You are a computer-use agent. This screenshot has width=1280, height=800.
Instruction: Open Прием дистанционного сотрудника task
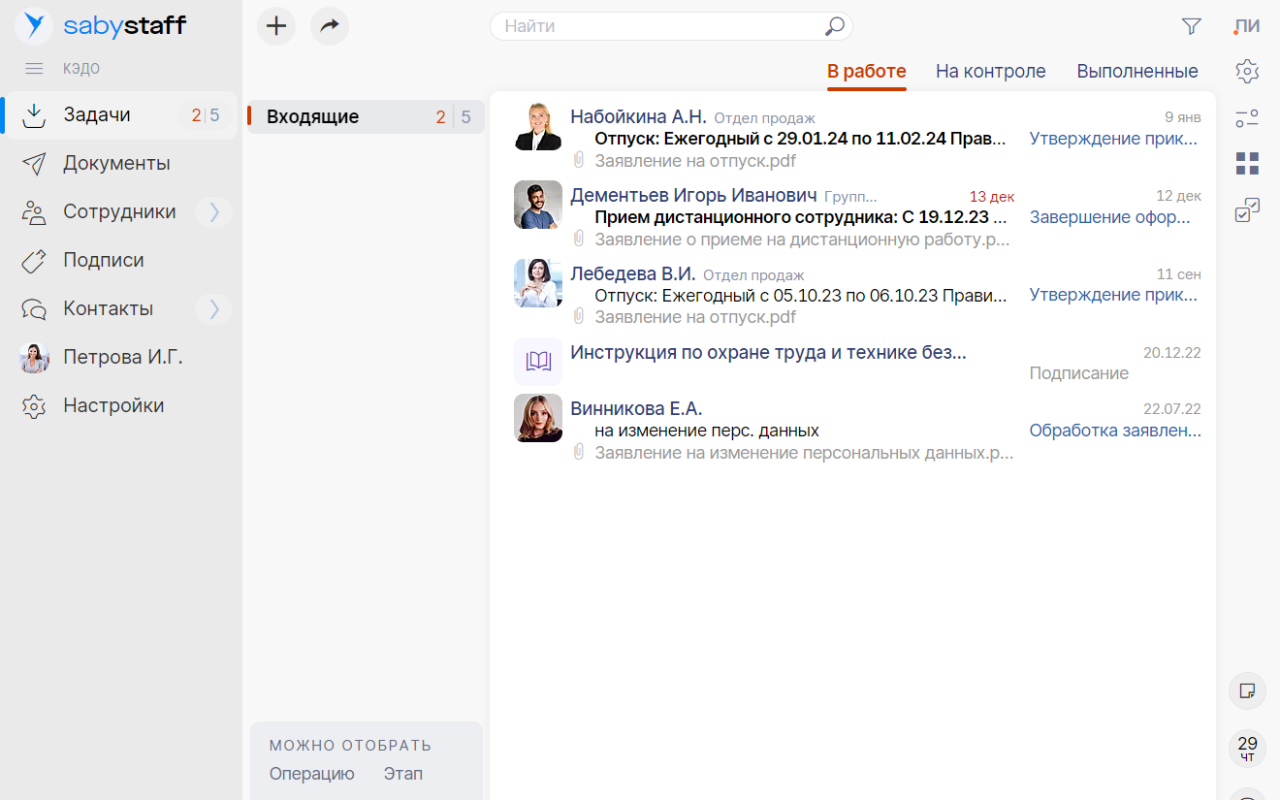pos(801,217)
